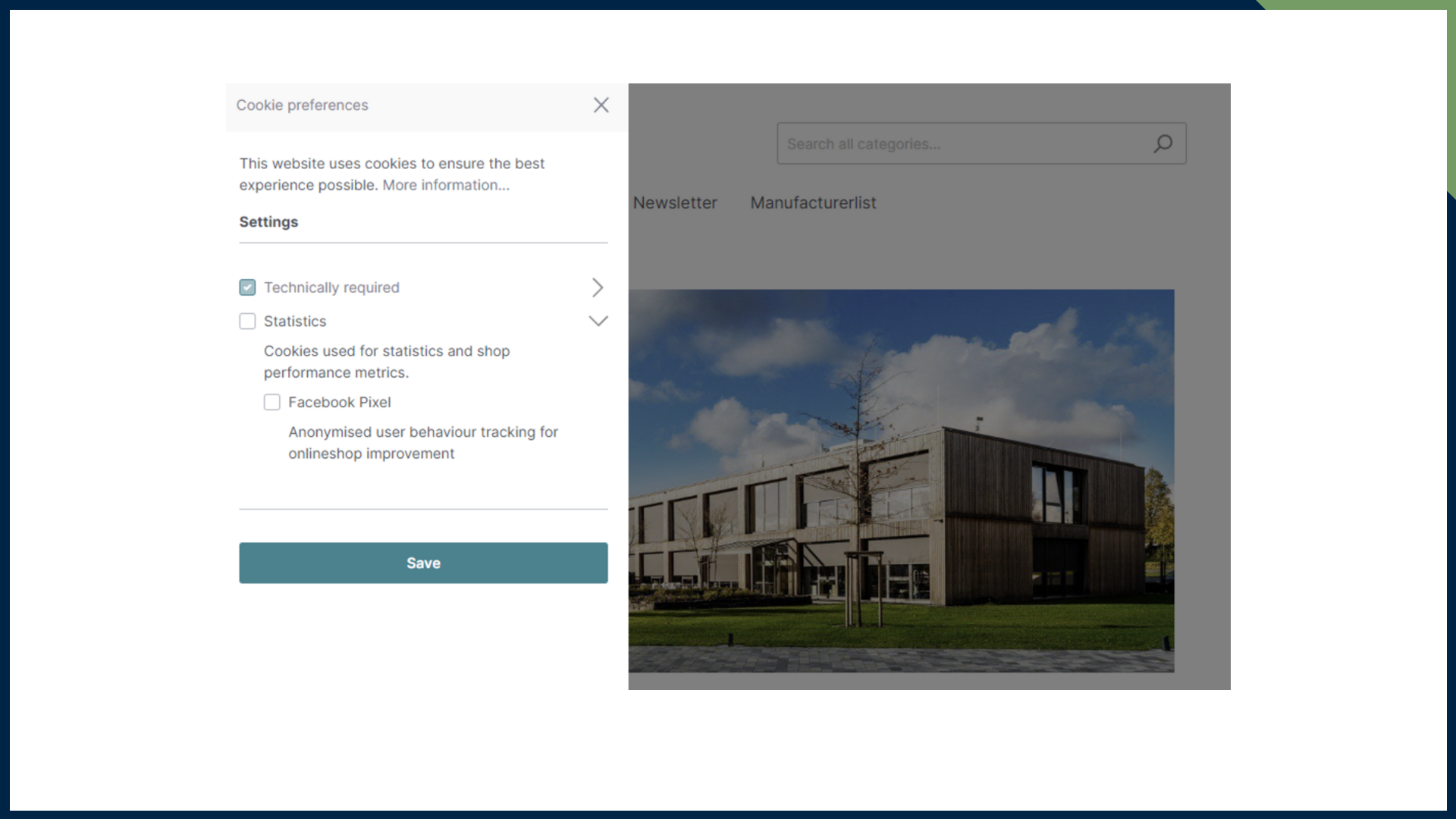Open the Newsletter page
The height and width of the screenshot is (819, 1456).
675,202
